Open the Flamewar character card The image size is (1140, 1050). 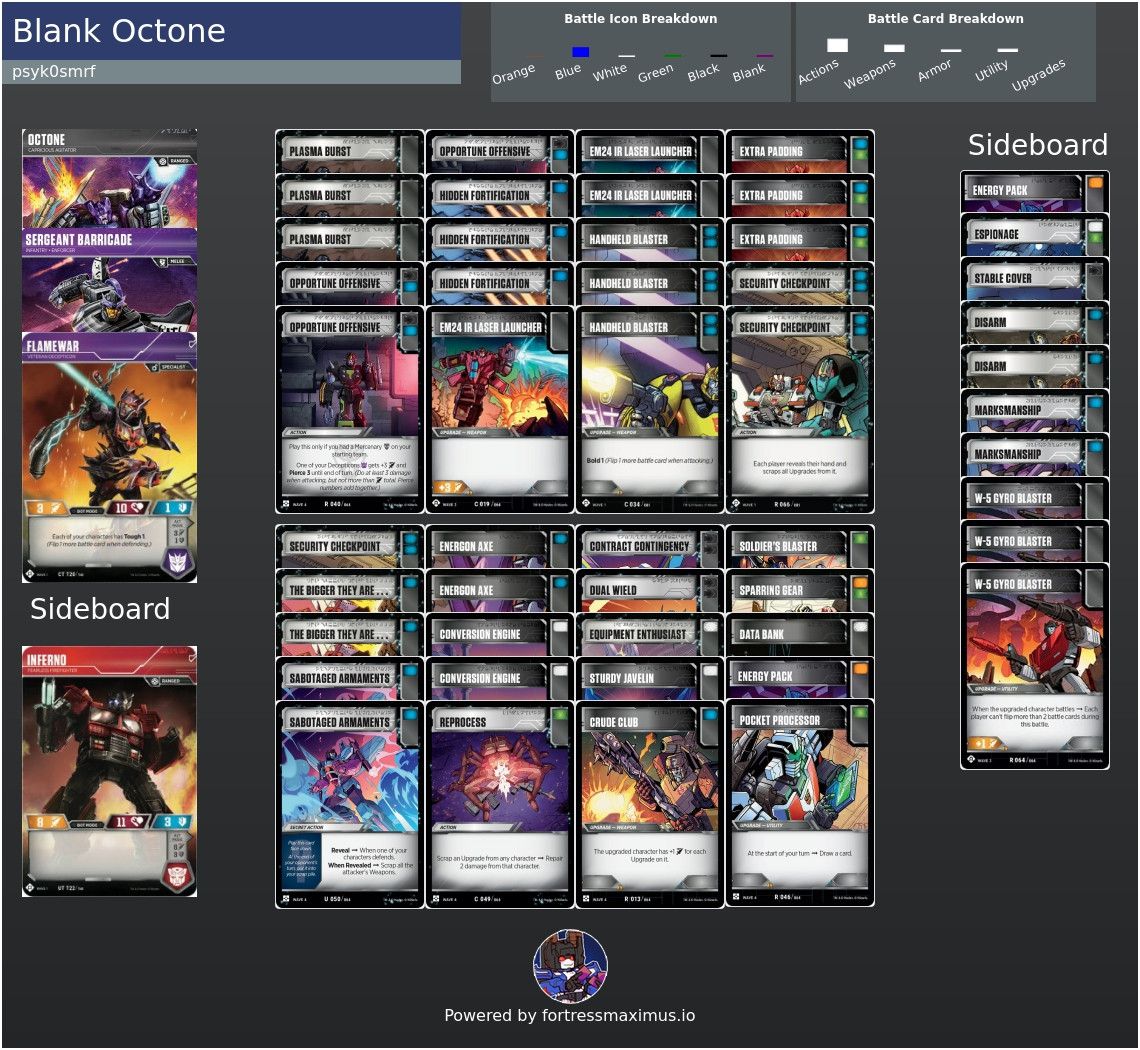click(109, 457)
